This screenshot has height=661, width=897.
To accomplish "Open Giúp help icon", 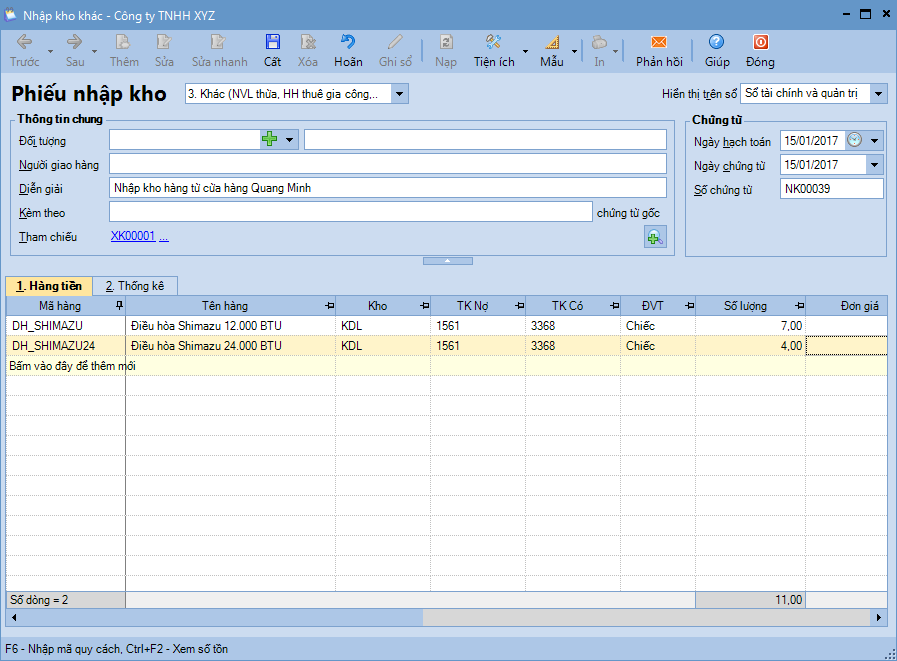I will coord(717,43).
